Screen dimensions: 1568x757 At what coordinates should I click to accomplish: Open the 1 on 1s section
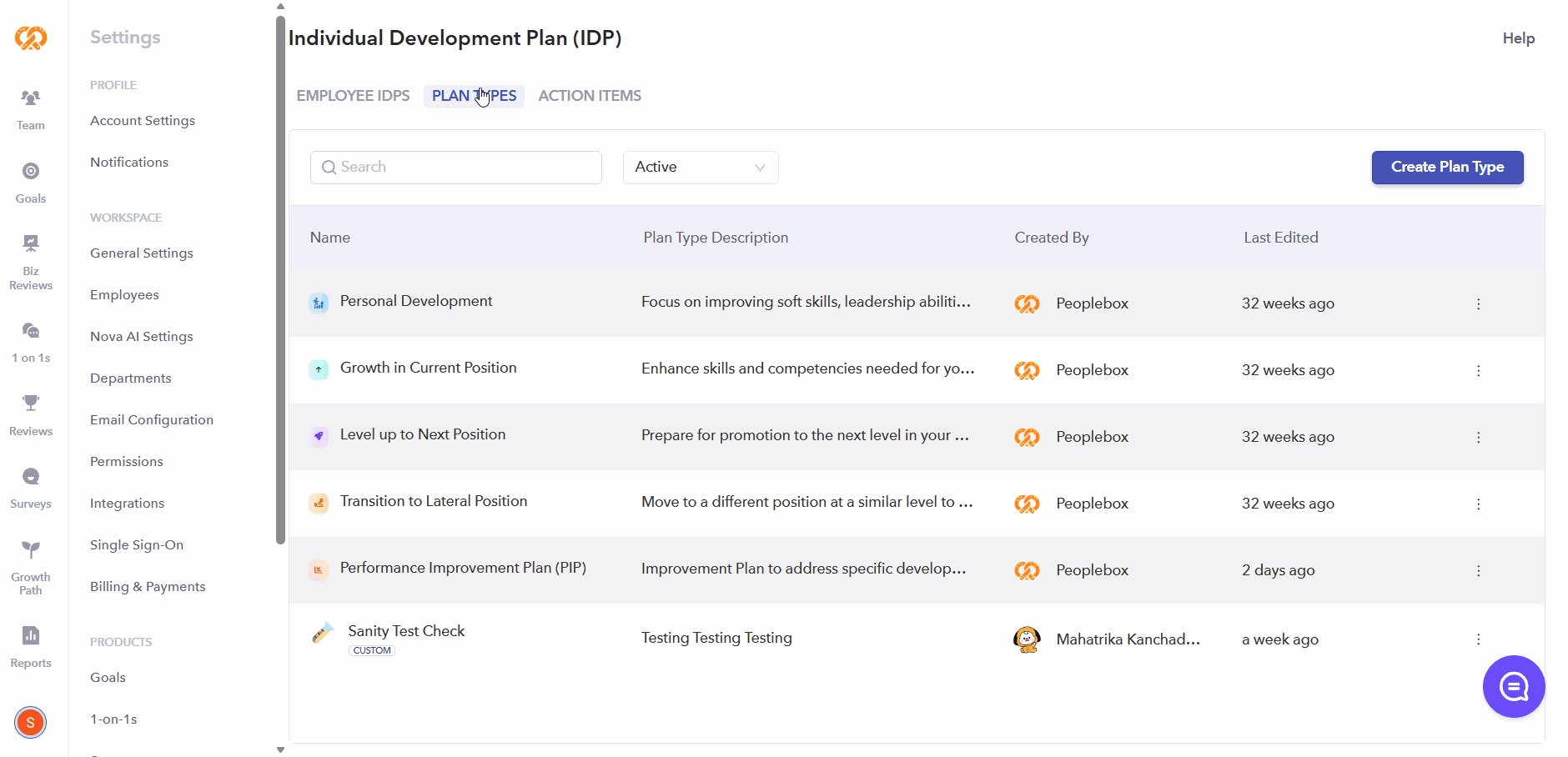pyautogui.click(x=31, y=343)
